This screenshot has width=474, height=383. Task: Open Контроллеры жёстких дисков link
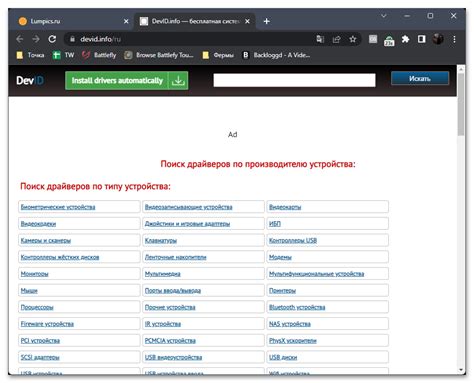click(60, 257)
